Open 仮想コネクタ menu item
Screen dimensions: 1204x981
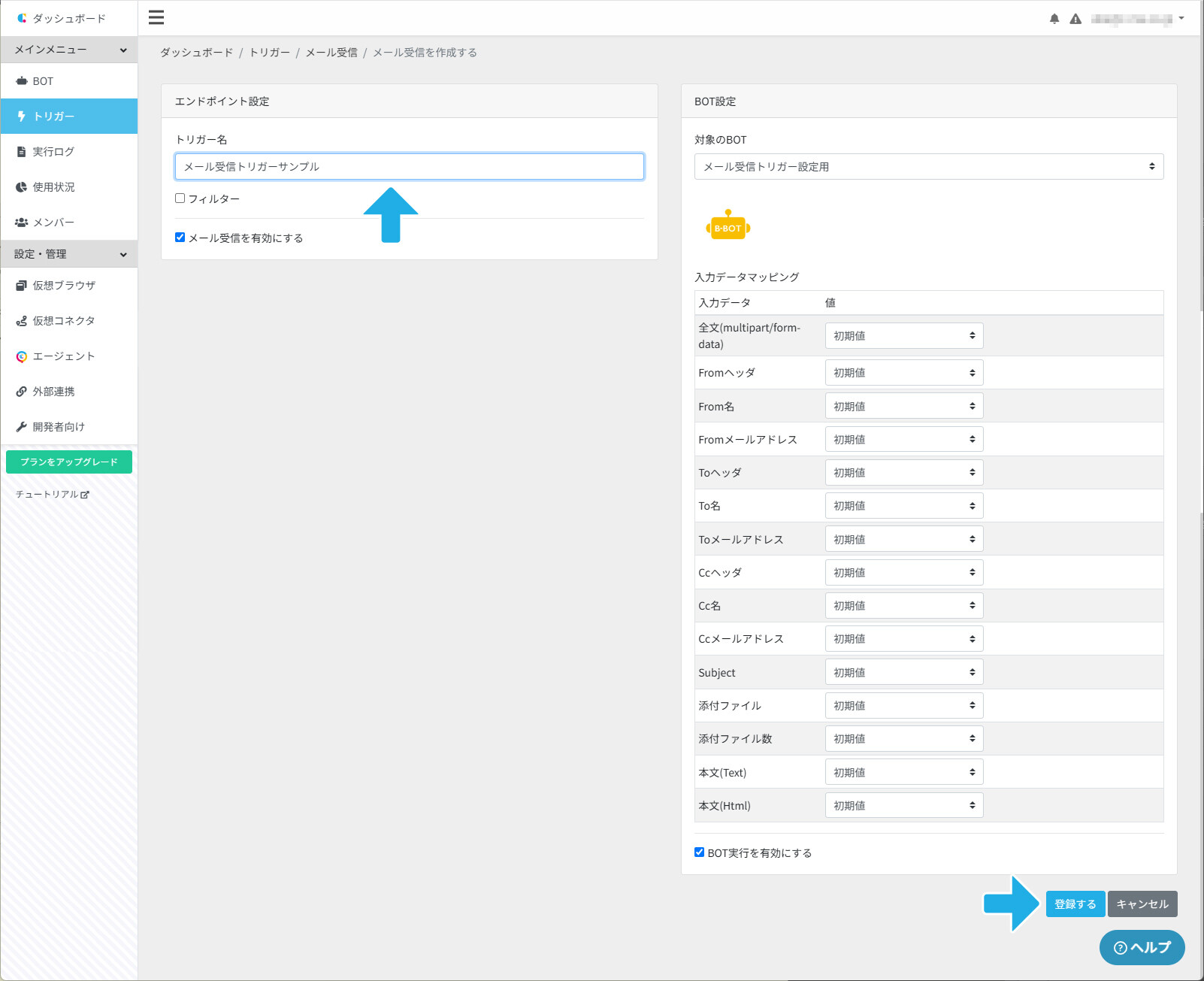click(x=69, y=321)
